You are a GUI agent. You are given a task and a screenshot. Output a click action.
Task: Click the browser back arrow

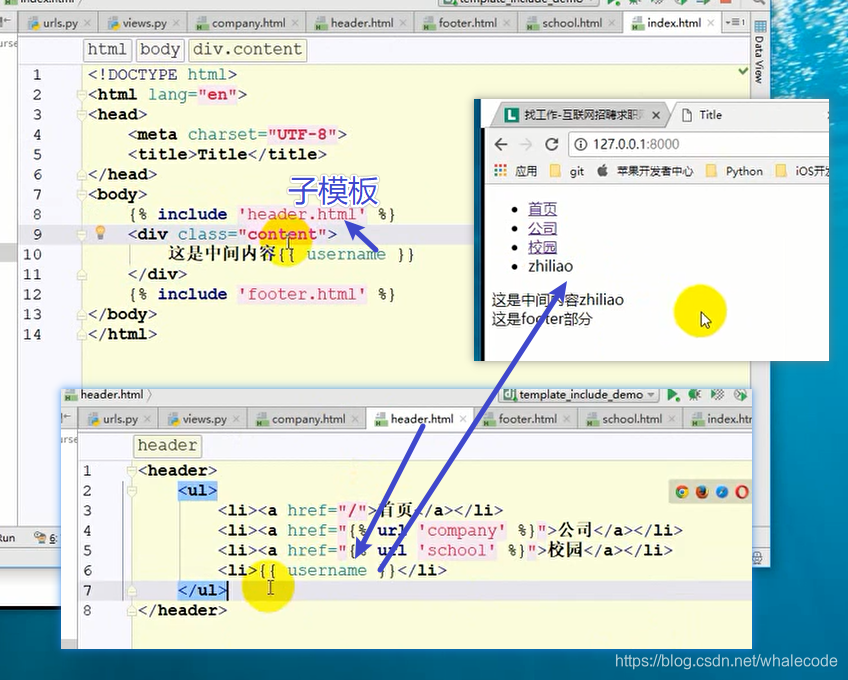pos(501,144)
